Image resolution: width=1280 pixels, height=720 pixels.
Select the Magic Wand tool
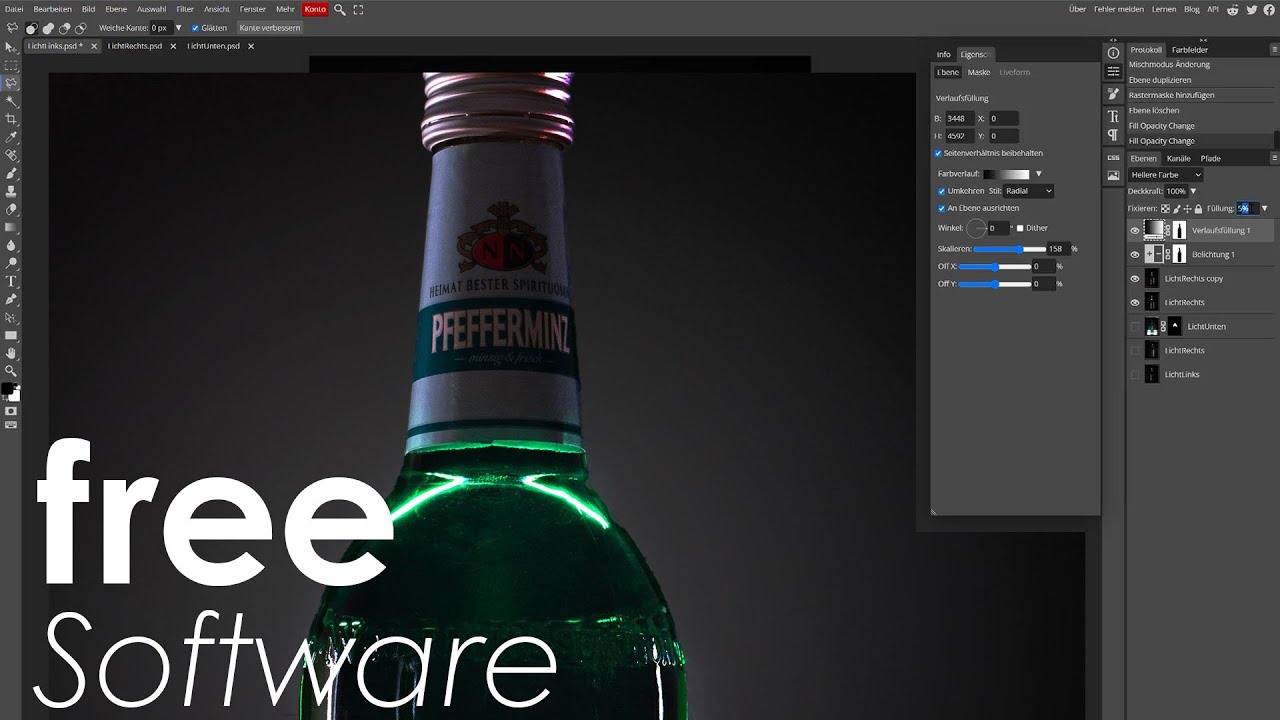pyautogui.click(x=11, y=101)
